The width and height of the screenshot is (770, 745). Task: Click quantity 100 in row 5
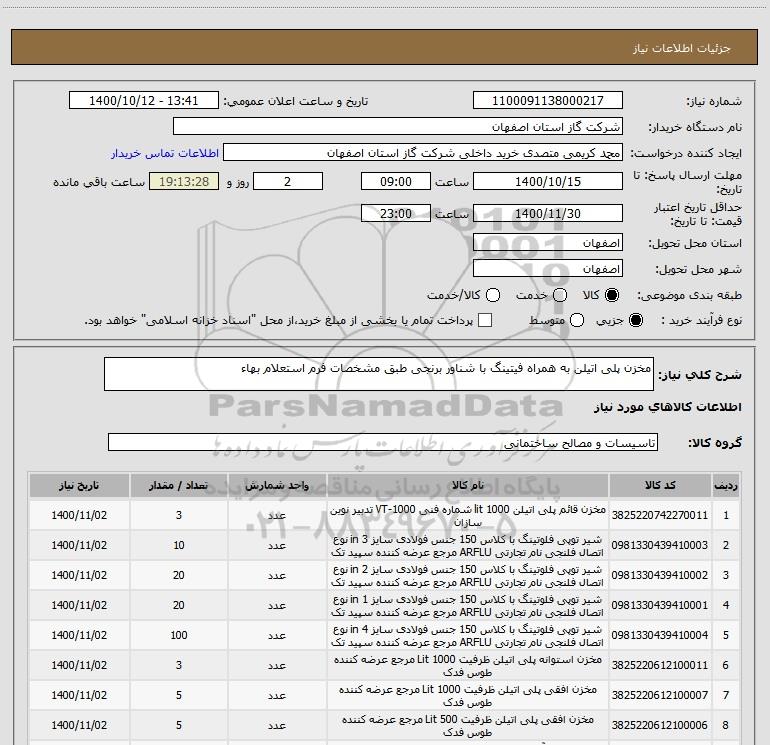coord(179,635)
